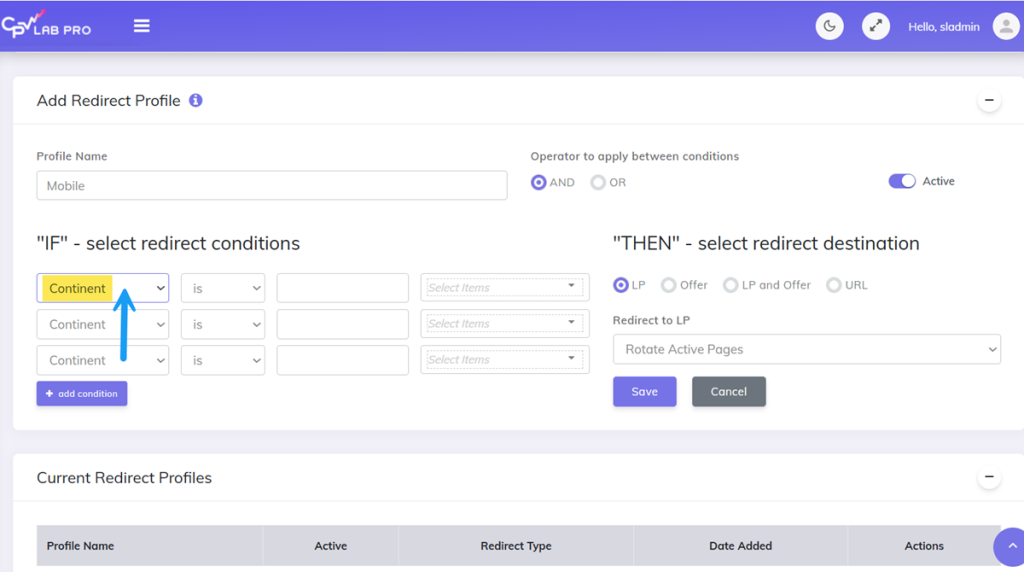This screenshot has height=572, width=1024.
Task: Click the scroll-to-top round button
Action: [1011, 547]
